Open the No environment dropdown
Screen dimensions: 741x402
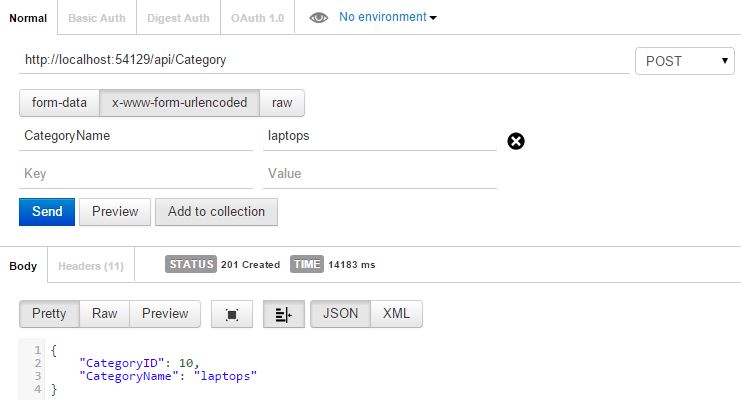[388, 17]
